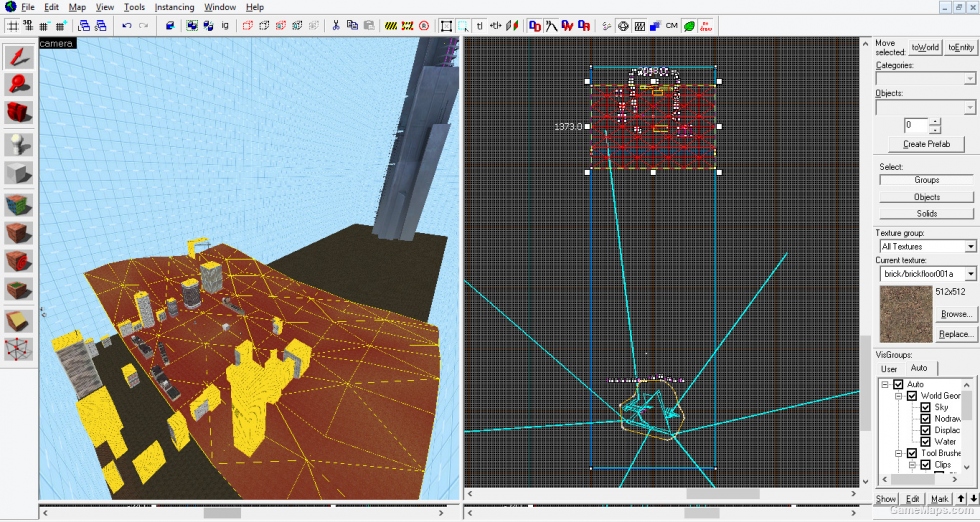
Task: Click the Browse... texture button
Action: pyautogui.click(x=956, y=314)
